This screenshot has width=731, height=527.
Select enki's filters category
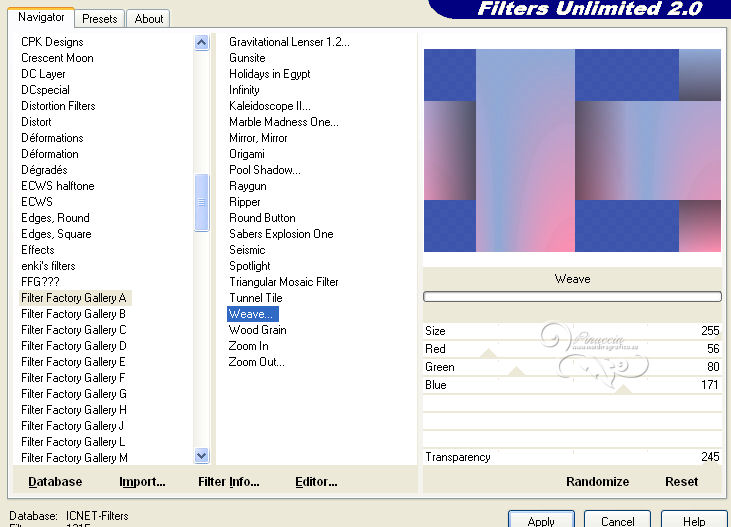pyautogui.click(x=48, y=266)
